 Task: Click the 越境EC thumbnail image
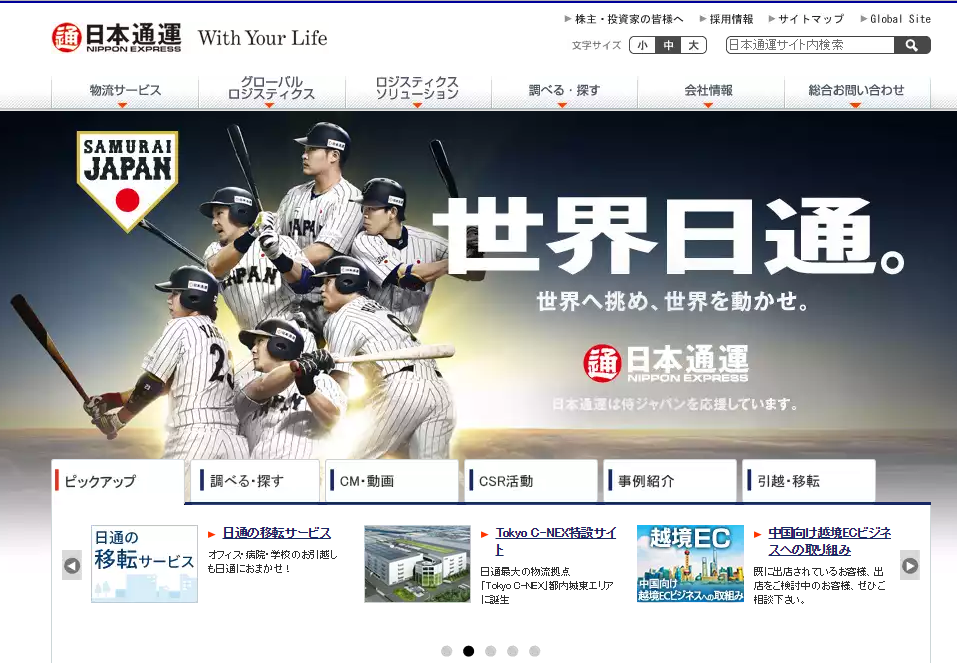[690, 563]
